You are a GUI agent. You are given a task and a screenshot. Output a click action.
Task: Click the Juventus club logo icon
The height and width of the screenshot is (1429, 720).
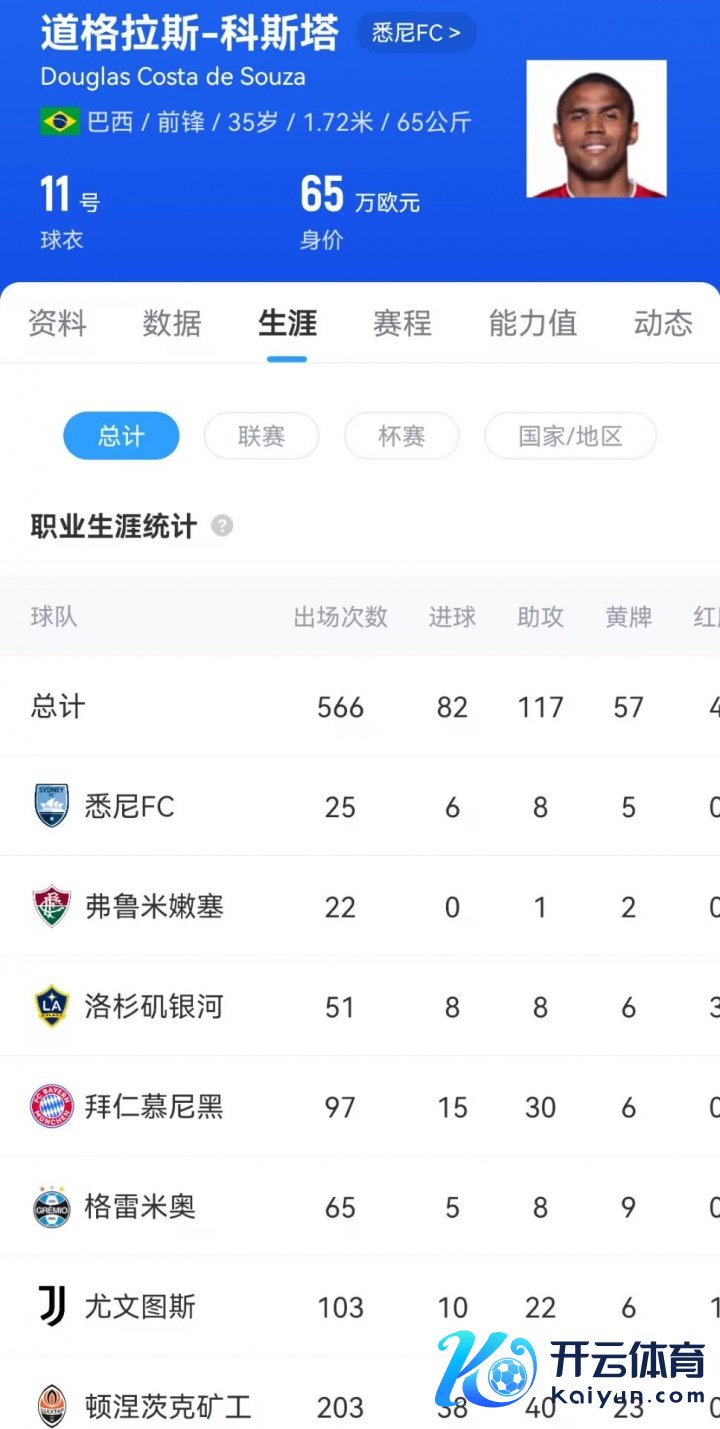point(52,1306)
